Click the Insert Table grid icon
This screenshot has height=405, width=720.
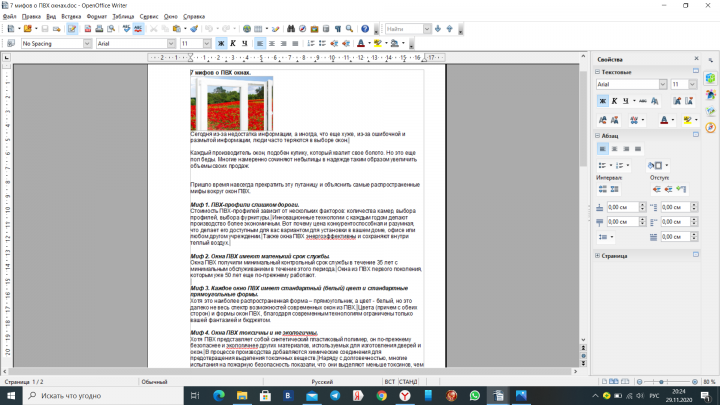258,29
